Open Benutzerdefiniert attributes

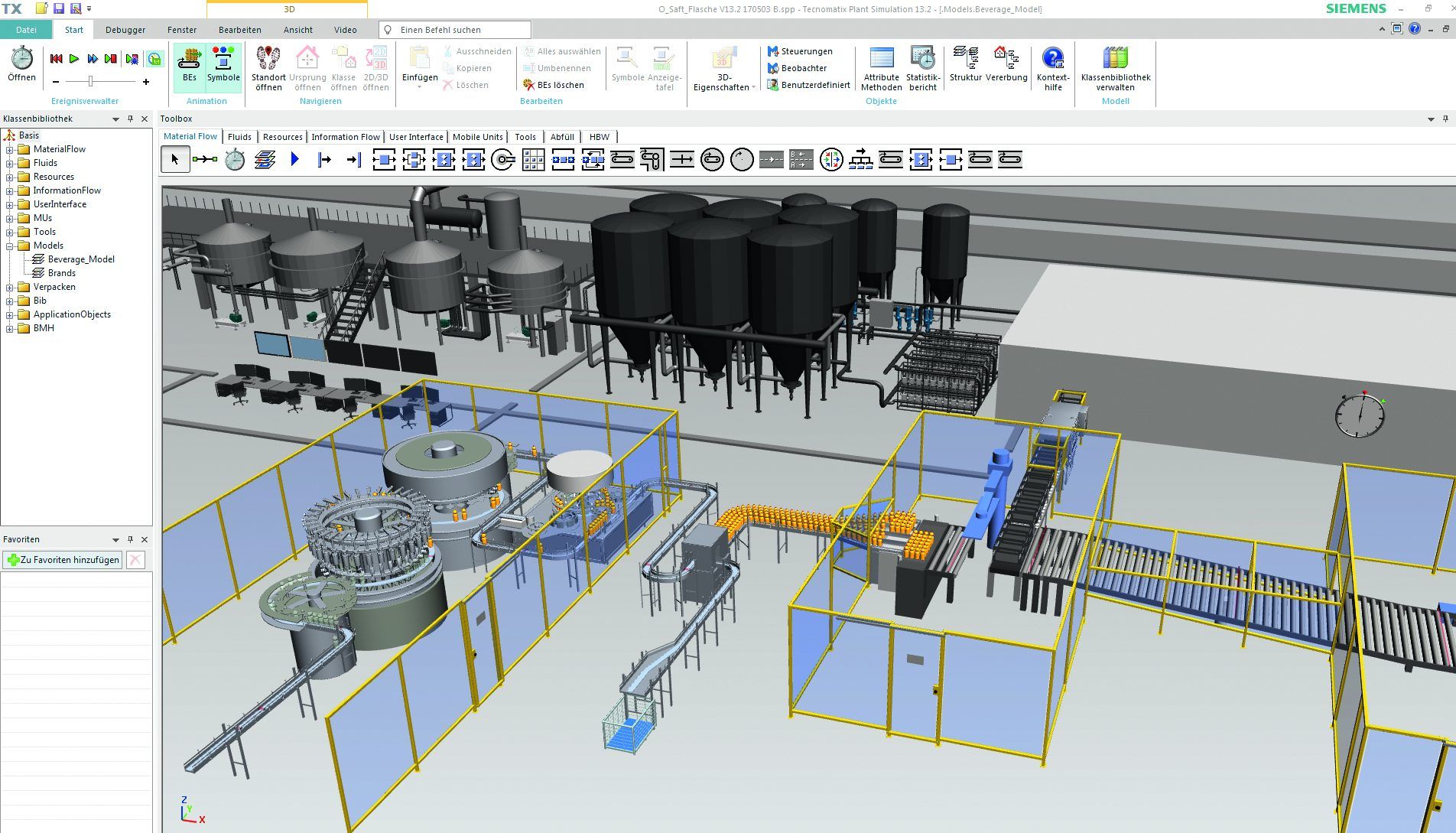[808, 85]
